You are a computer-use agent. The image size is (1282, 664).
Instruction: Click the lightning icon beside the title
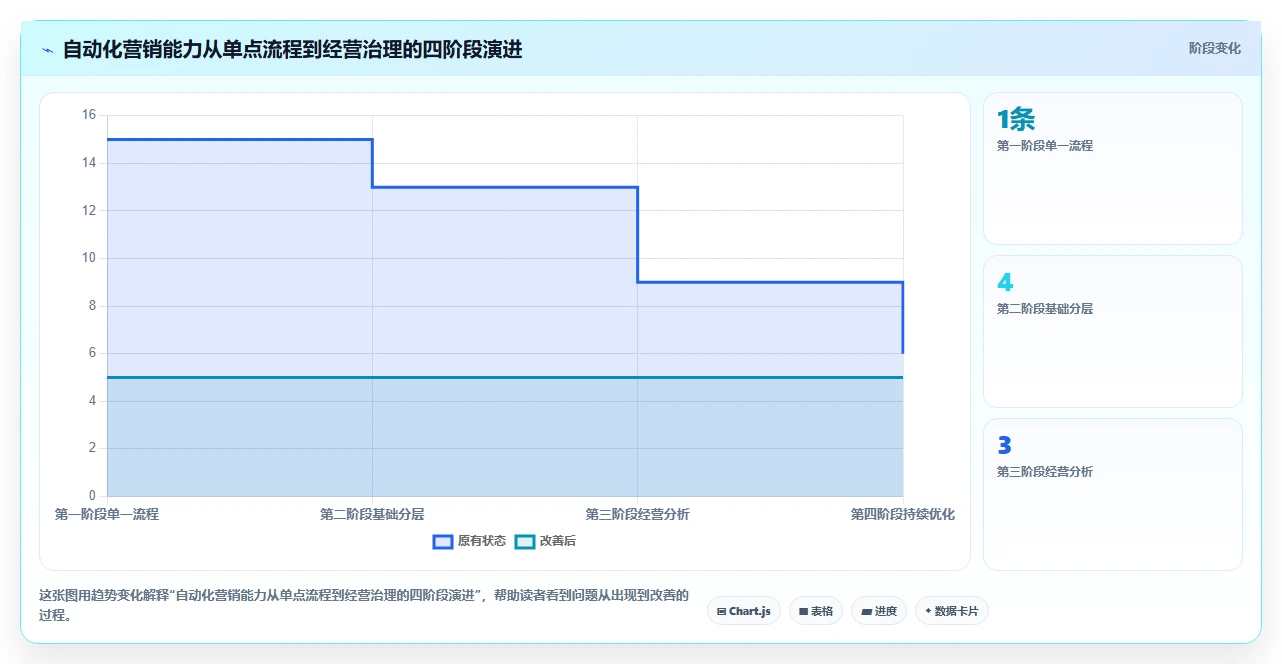[x=47, y=50]
